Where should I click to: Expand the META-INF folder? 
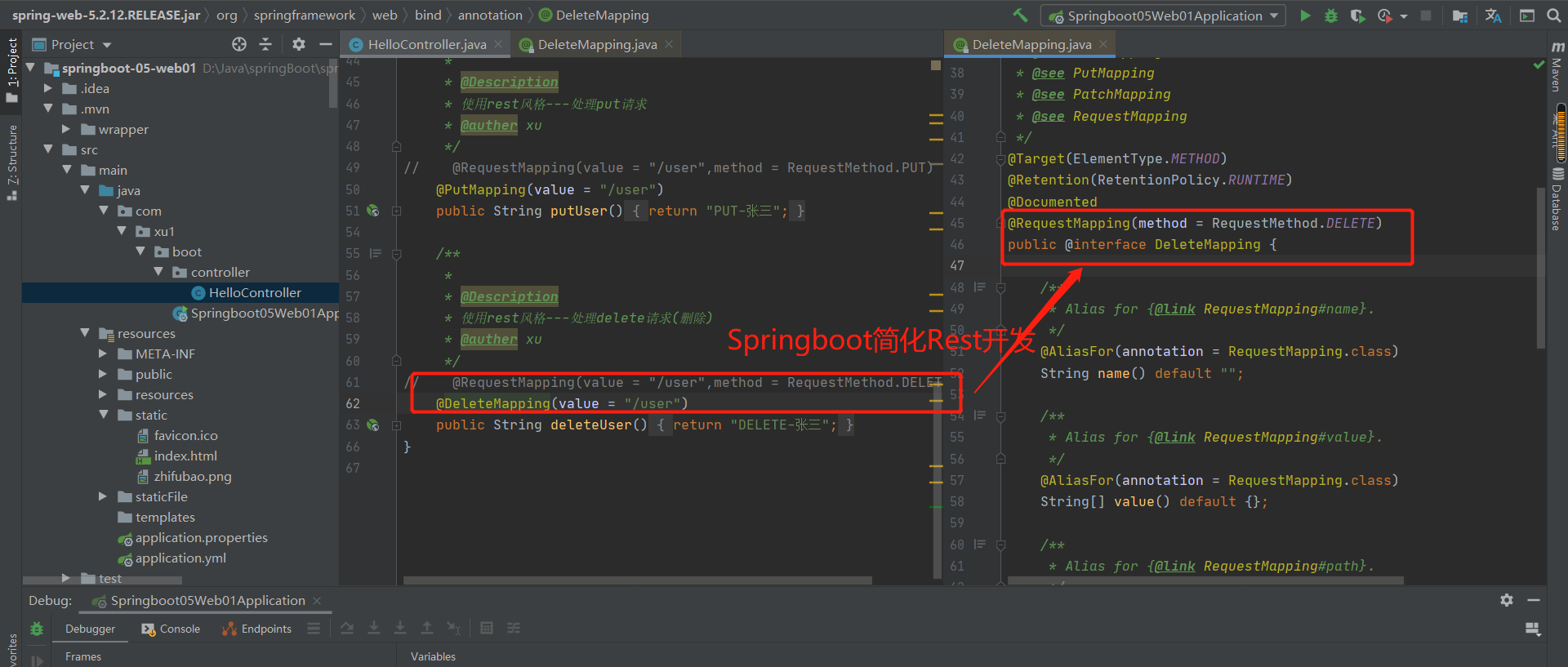103,354
